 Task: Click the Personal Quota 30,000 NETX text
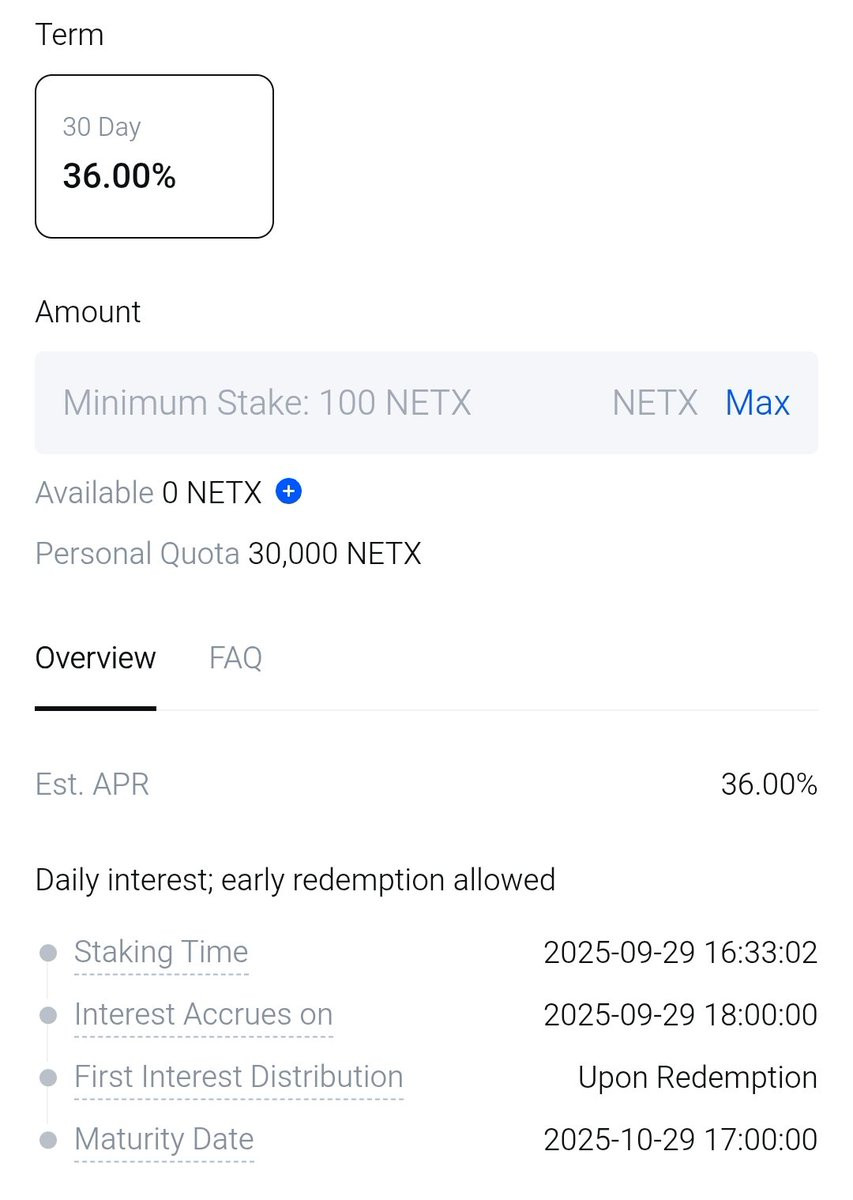click(228, 553)
